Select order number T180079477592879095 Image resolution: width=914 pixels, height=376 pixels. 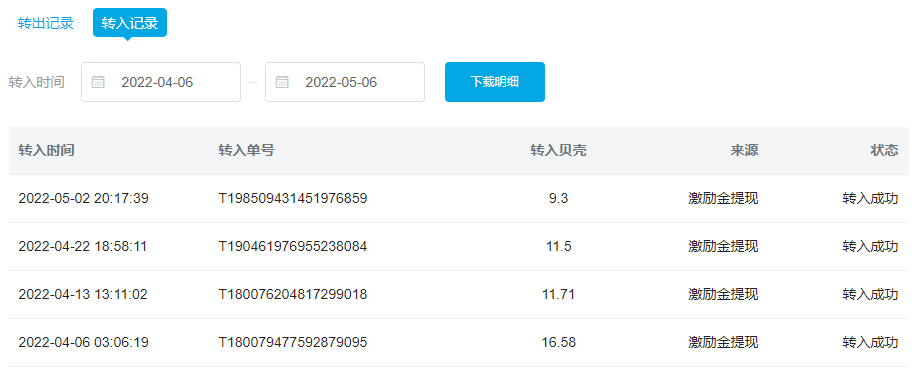pos(293,342)
